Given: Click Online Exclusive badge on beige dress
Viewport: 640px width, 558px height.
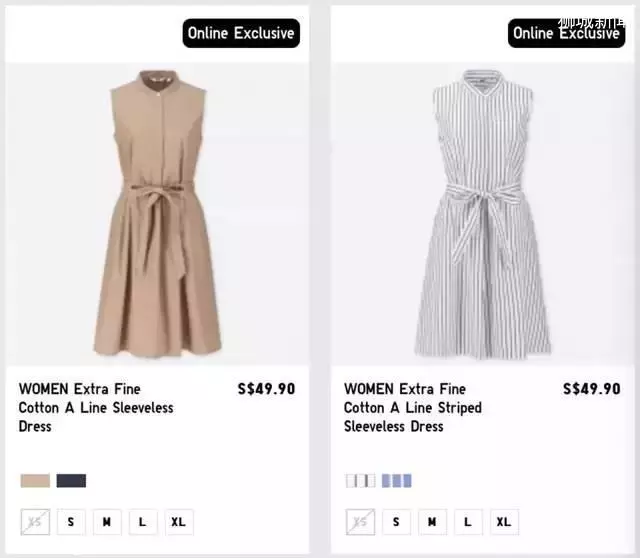Looking at the screenshot, I should [241, 33].
